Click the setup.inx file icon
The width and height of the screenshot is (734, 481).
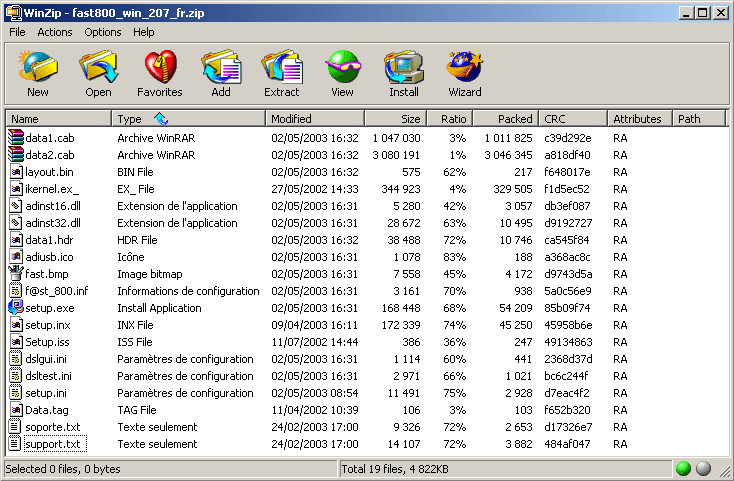point(16,325)
